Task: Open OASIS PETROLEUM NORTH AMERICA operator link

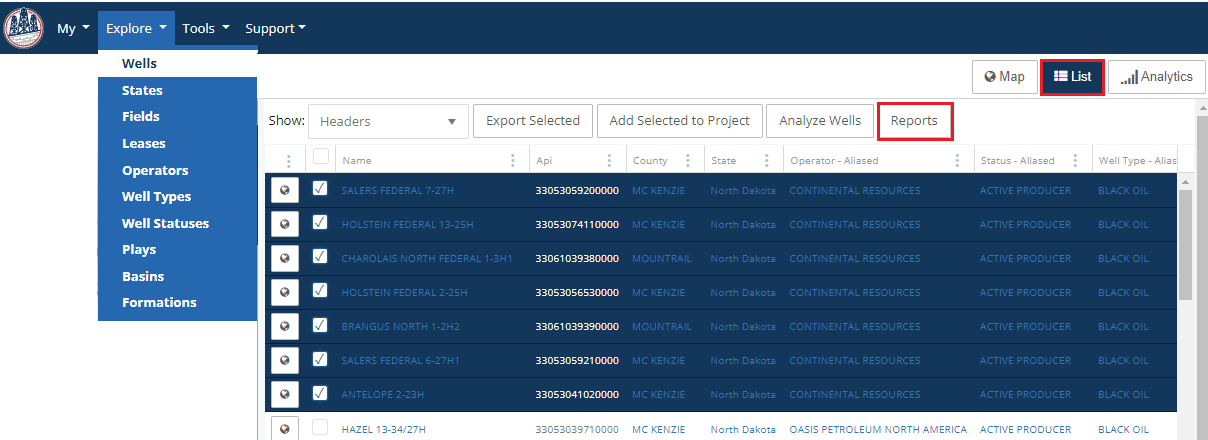Action: [x=878, y=430]
